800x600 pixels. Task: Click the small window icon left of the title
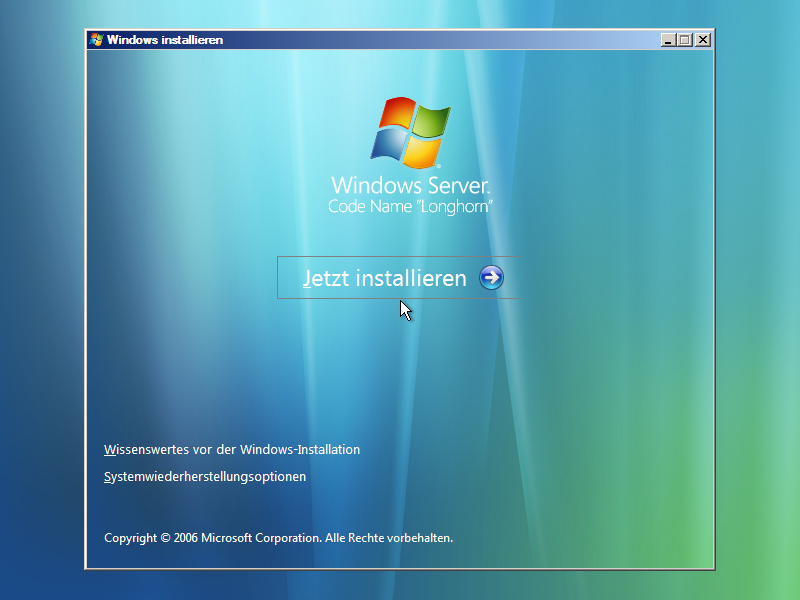pos(95,40)
